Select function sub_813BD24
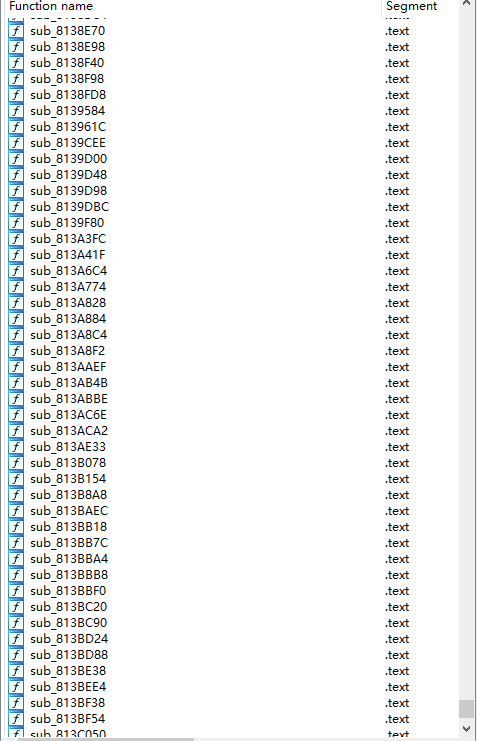 click(x=69, y=639)
